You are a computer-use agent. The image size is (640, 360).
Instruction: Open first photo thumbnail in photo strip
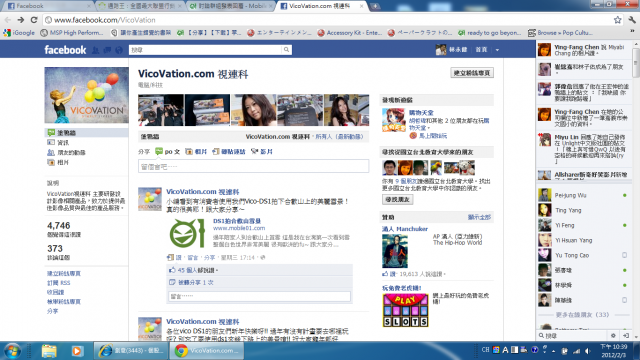(x=161, y=110)
